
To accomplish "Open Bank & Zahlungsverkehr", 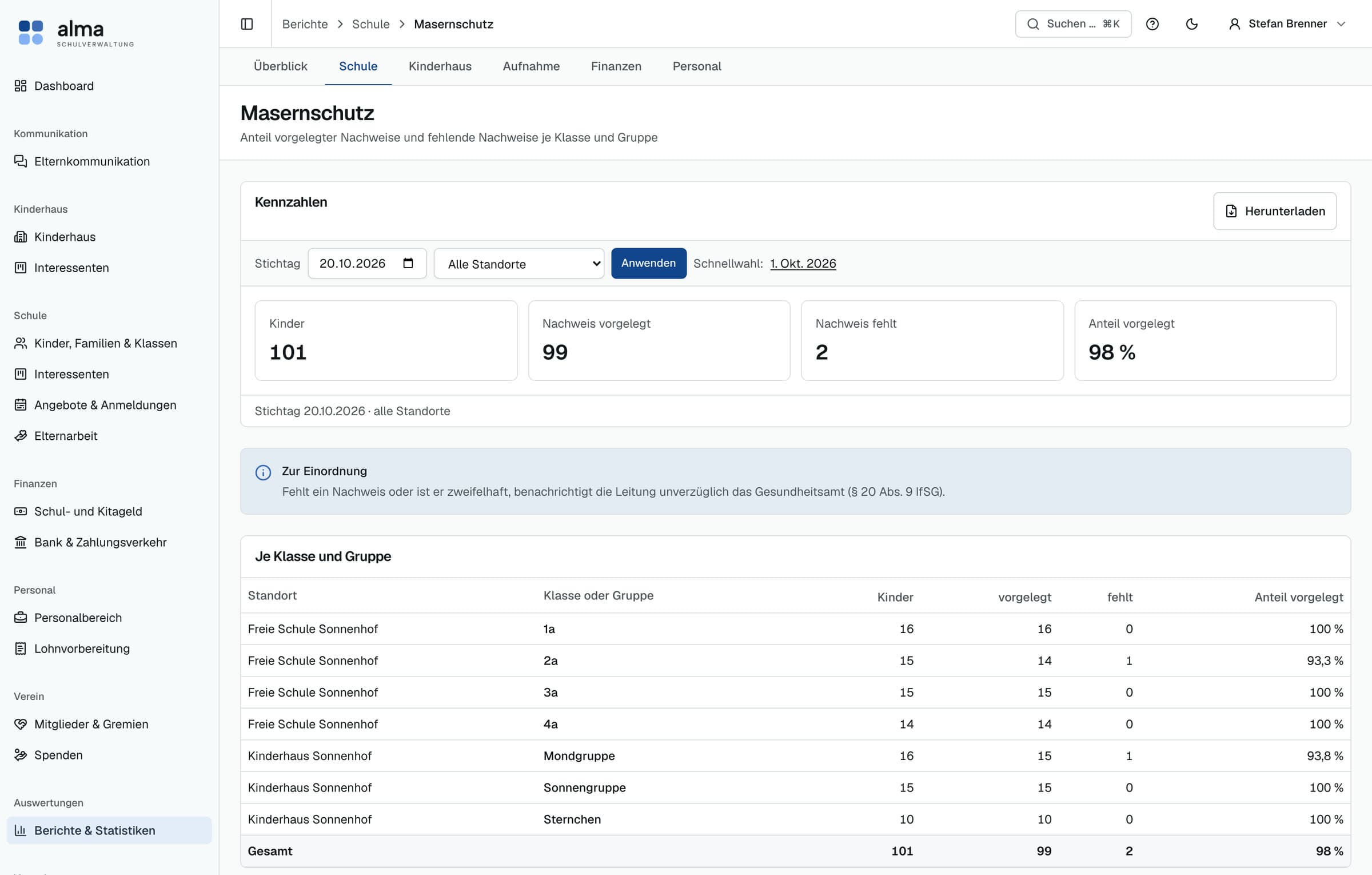I will click(109, 542).
